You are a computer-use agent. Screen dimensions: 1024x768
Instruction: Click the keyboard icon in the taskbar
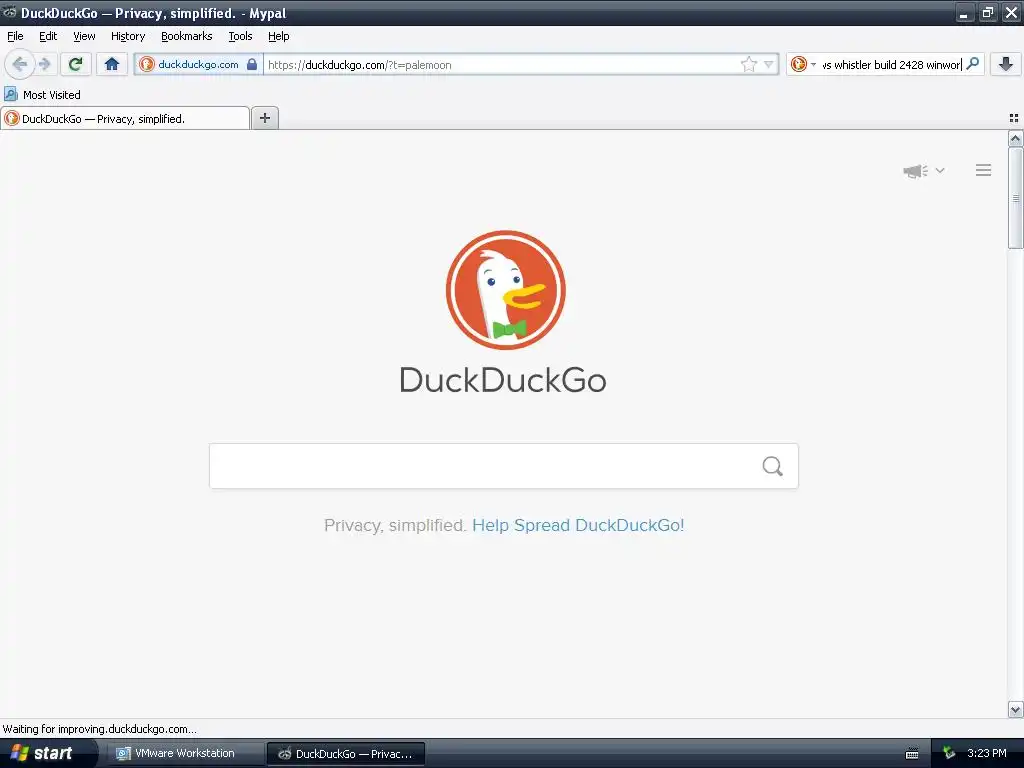(x=912, y=754)
